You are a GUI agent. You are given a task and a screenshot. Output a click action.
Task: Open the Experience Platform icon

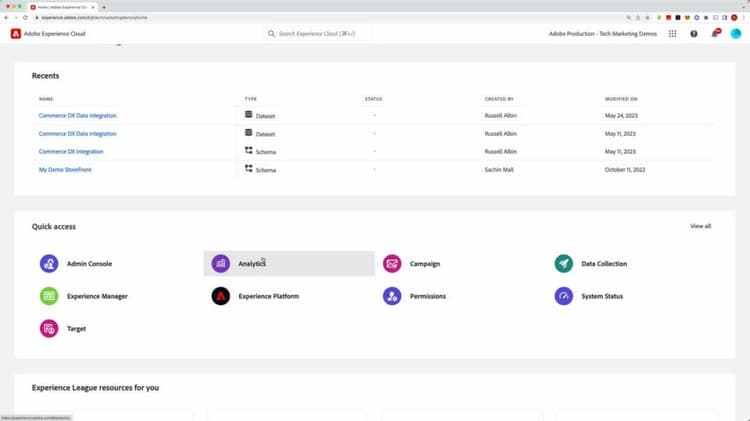point(221,296)
